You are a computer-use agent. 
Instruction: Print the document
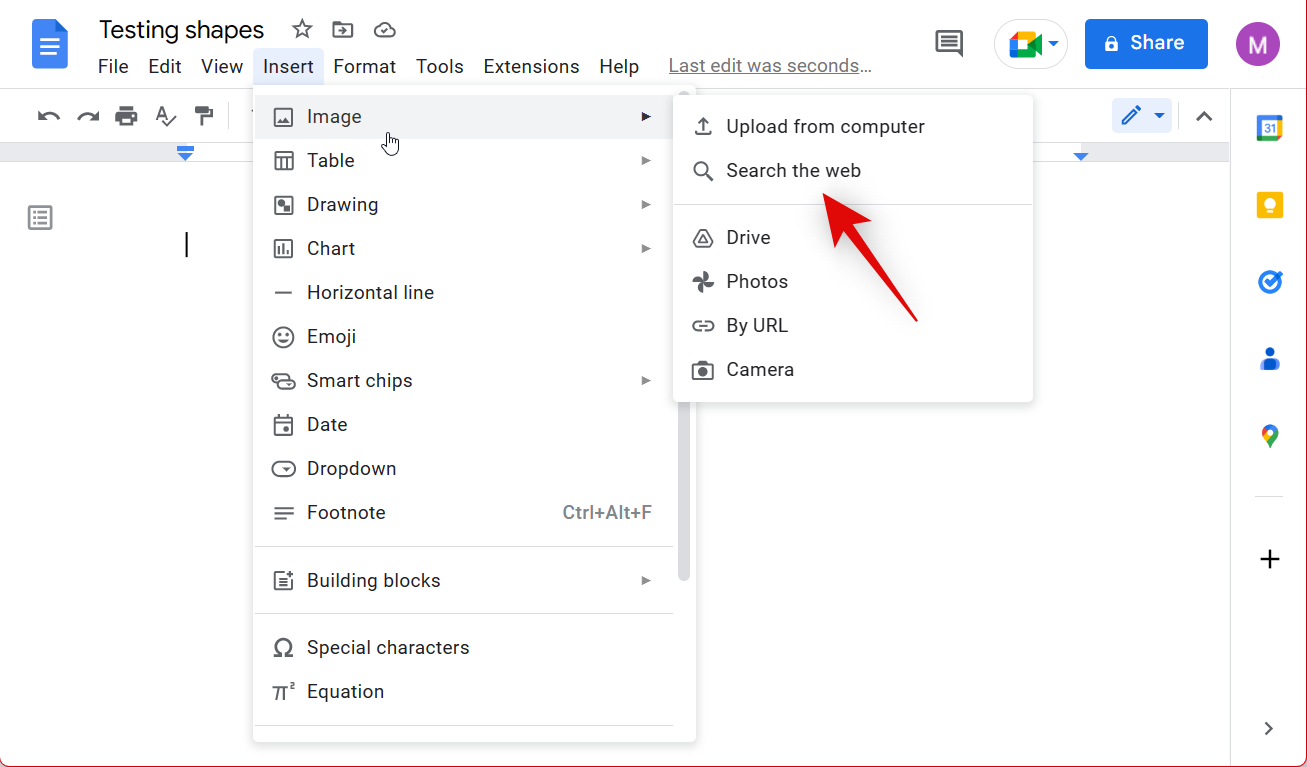126,116
